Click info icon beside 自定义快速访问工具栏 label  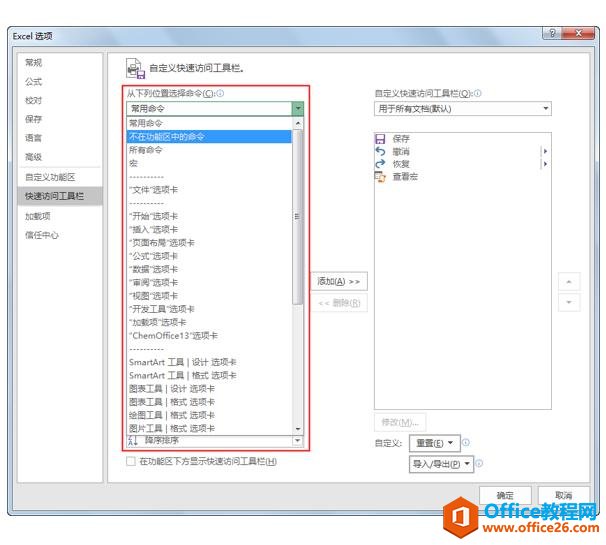pos(477,93)
